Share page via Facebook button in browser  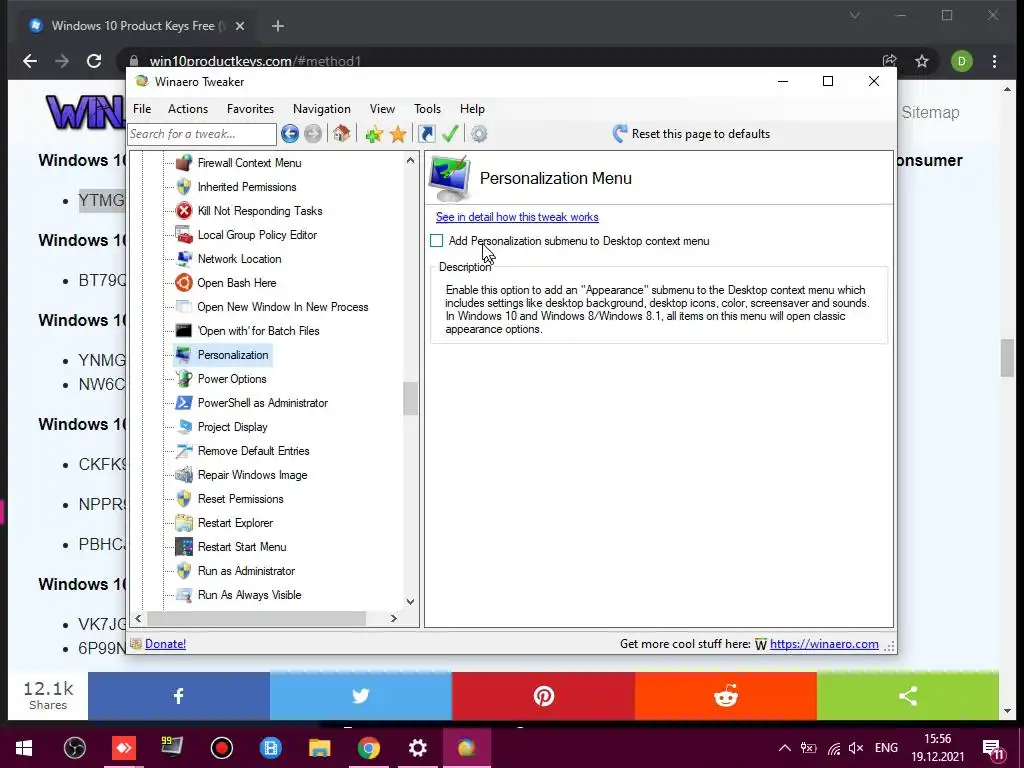pos(179,696)
